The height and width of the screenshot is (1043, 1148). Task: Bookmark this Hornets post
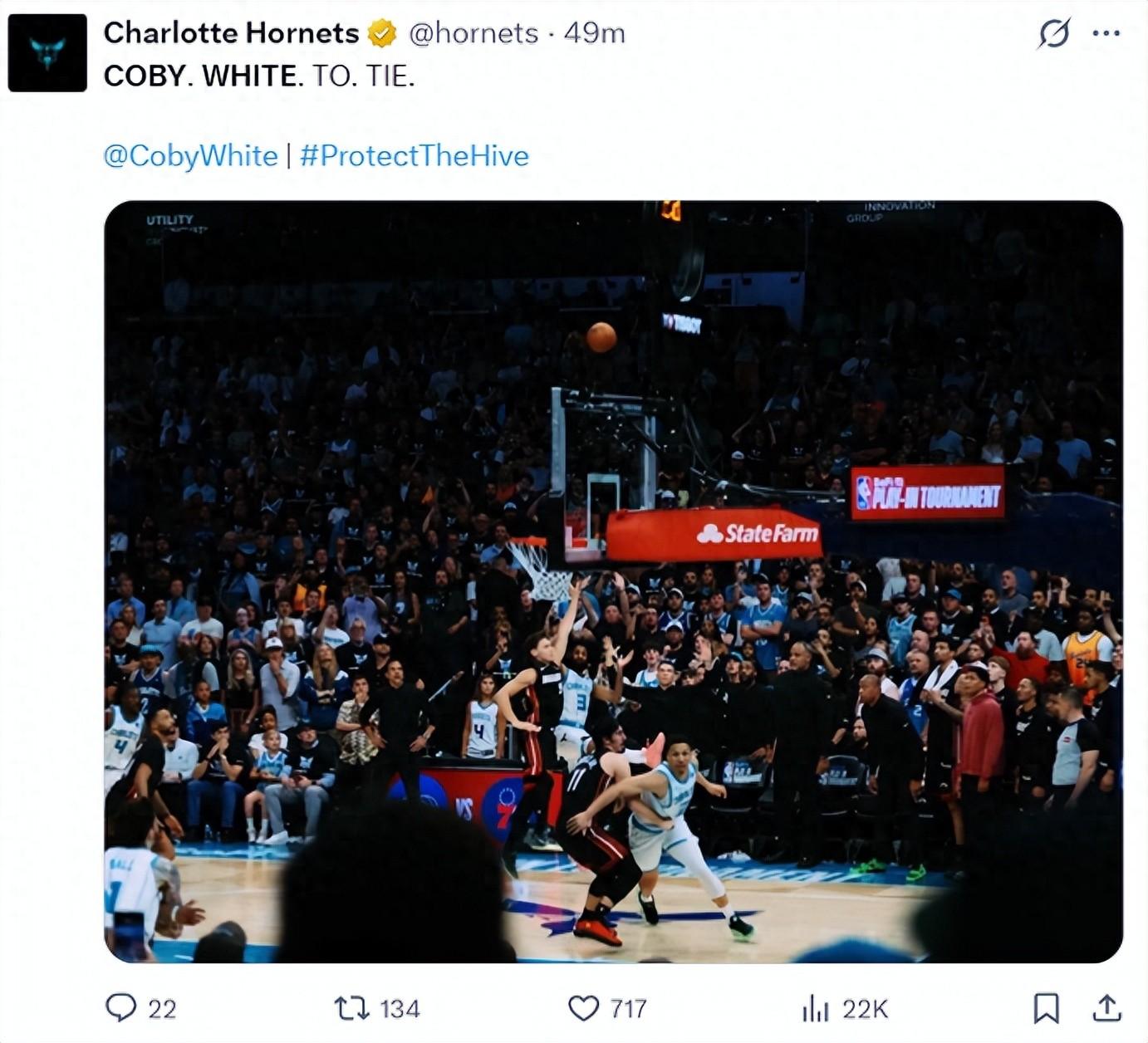click(1046, 1008)
